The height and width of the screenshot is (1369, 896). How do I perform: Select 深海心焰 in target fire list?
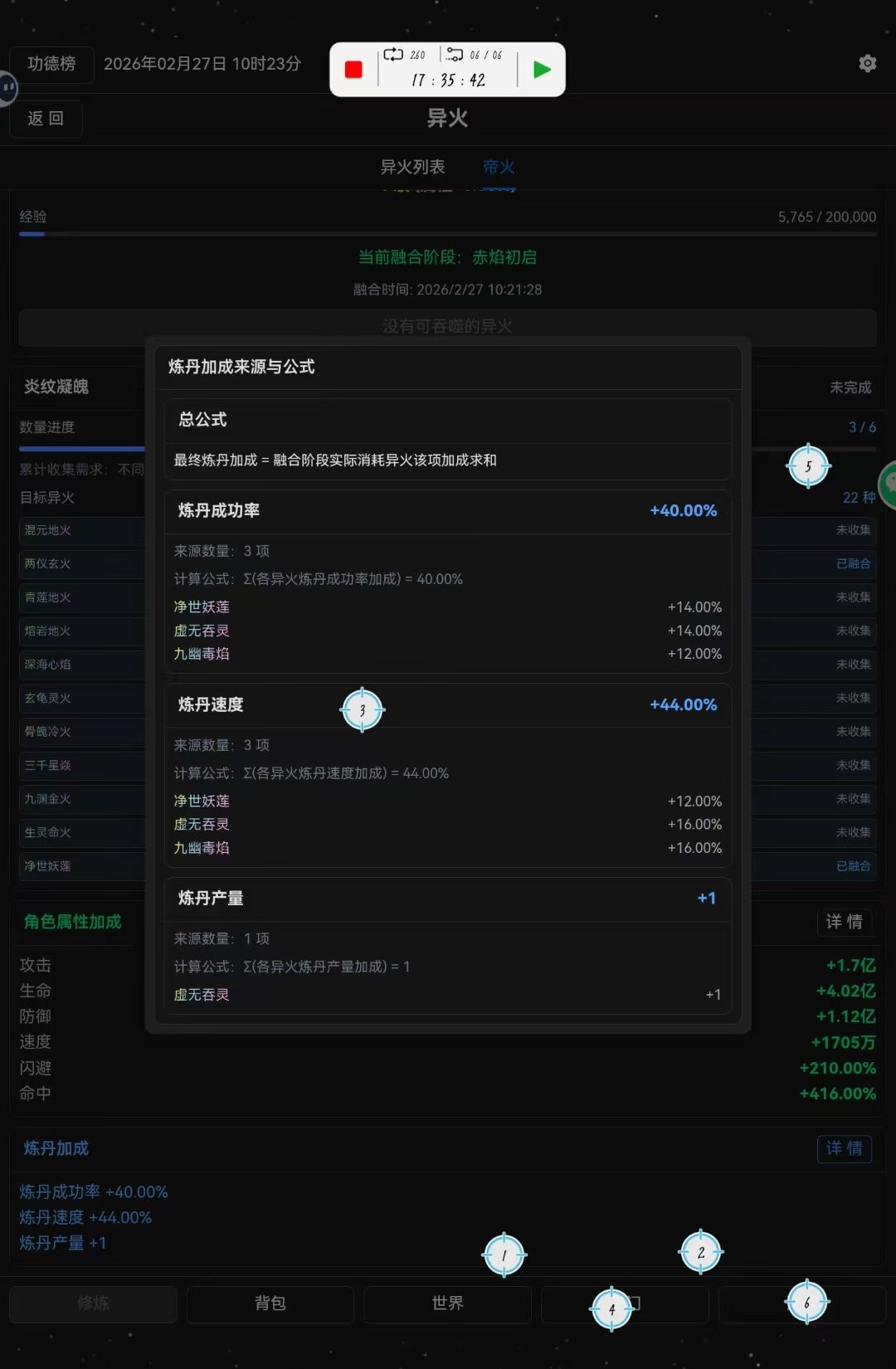point(48,665)
